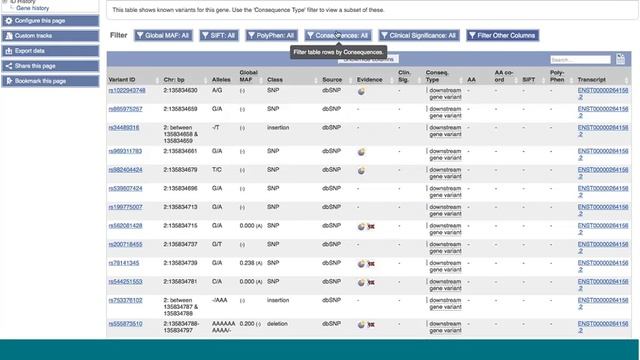
Task: Open variant link rs1022943748
Action: tap(127, 90)
